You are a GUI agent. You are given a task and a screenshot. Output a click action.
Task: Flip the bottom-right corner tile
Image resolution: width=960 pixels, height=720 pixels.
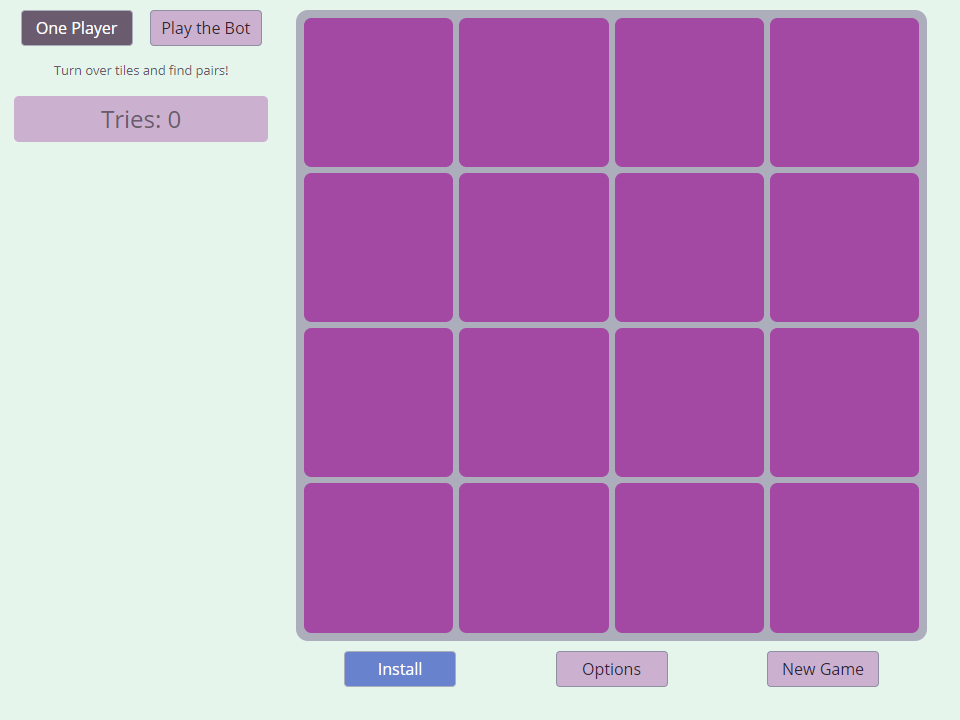pyautogui.click(x=844, y=558)
